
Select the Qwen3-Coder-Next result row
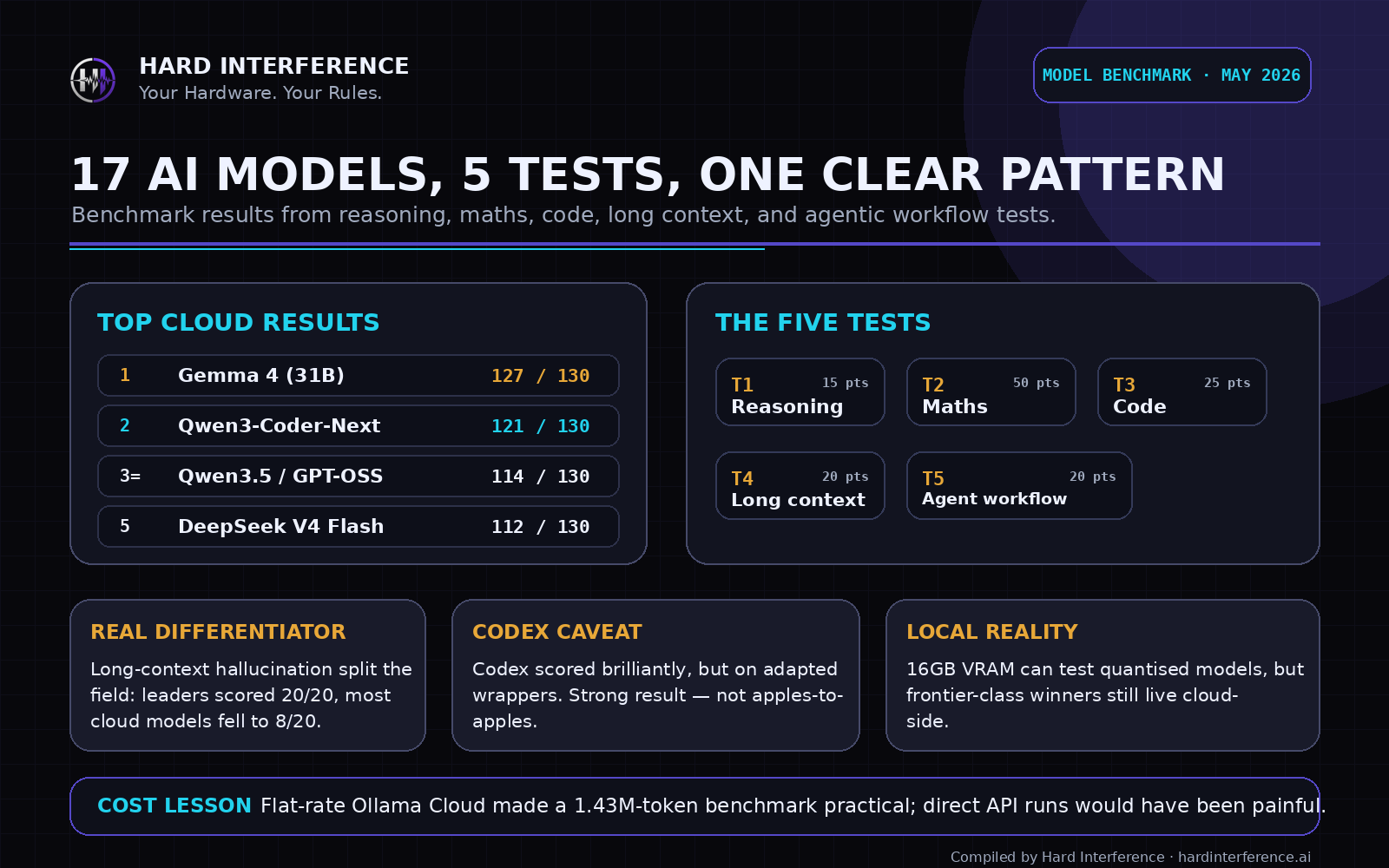359,426
